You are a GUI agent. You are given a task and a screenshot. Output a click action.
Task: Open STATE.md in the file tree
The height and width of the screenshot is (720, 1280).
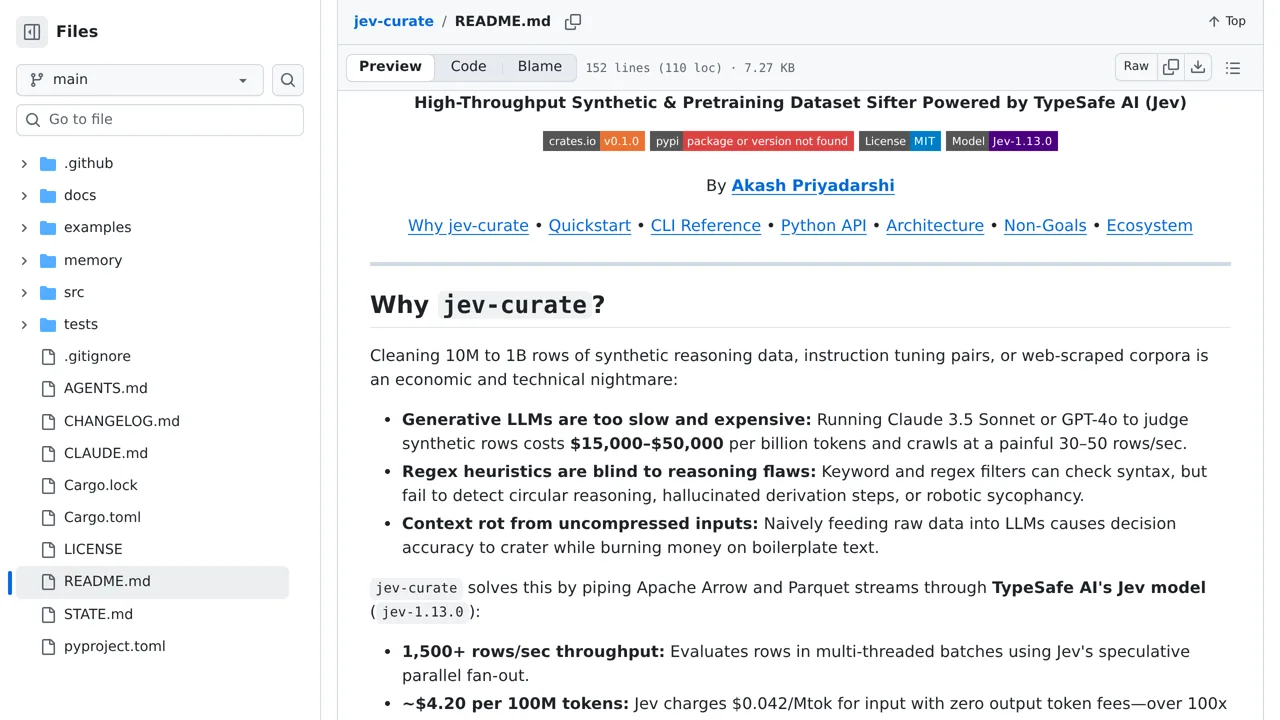(x=98, y=615)
